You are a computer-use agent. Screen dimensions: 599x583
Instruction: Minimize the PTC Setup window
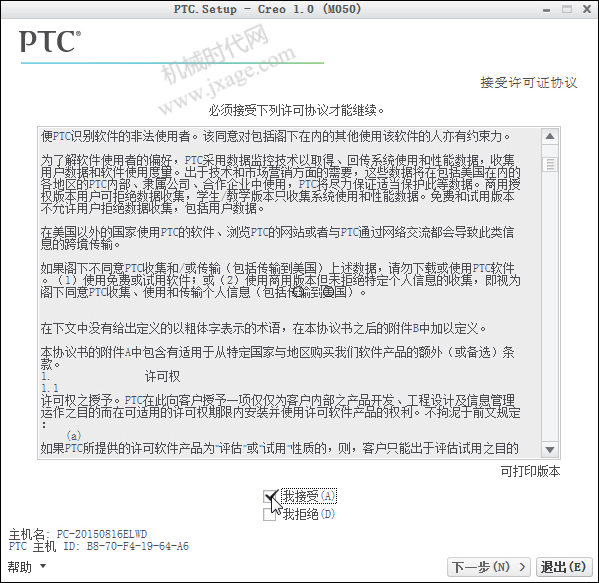point(547,10)
